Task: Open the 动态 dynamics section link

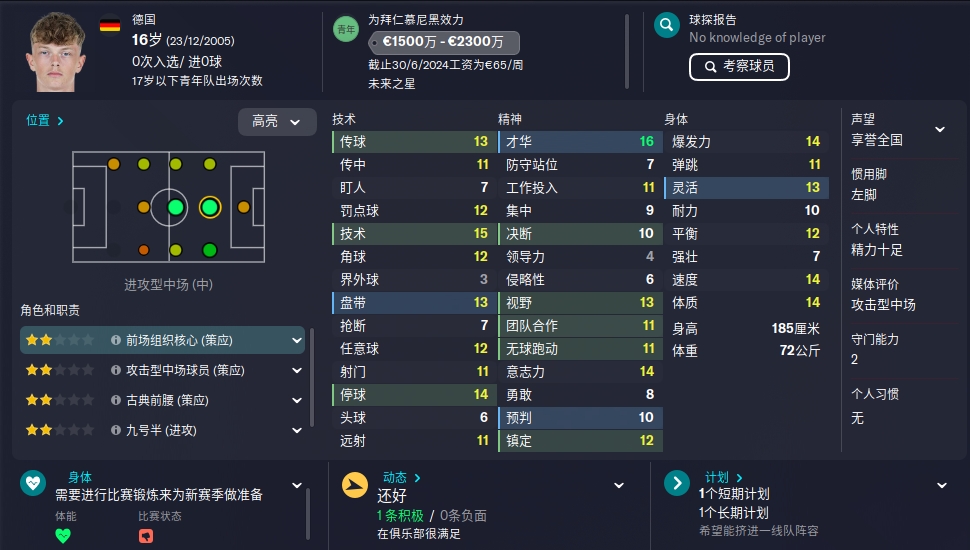Action: click(x=401, y=478)
